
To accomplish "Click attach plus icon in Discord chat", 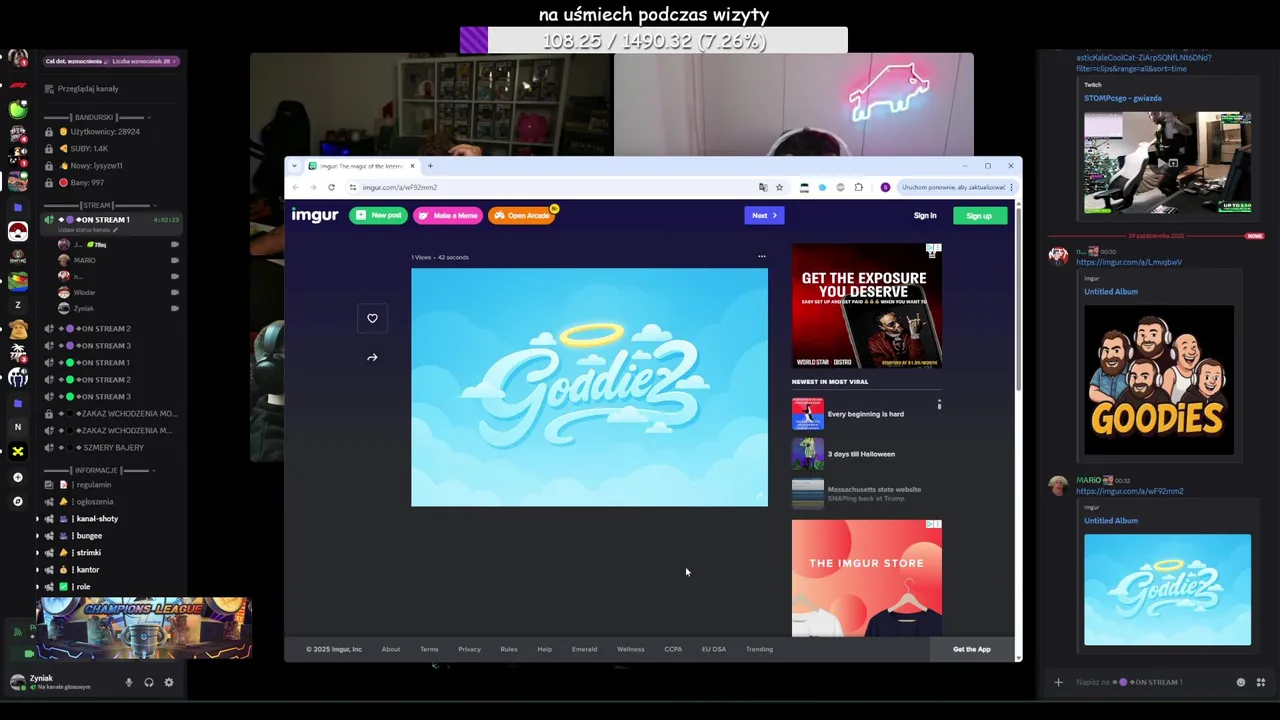I will click(1058, 682).
